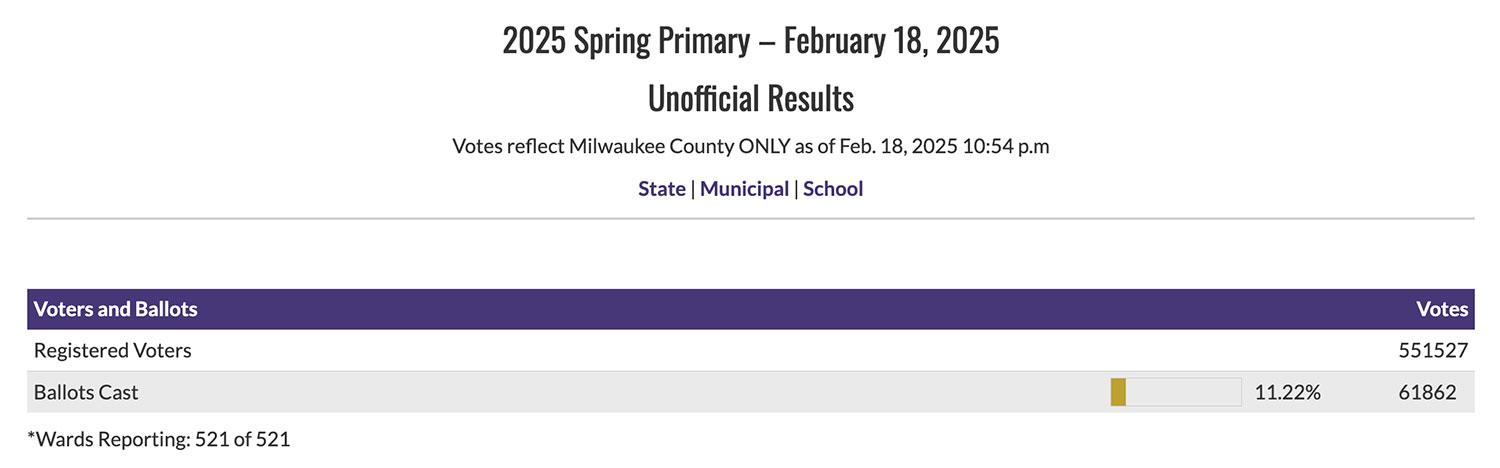The width and height of the screenshot is (1500, 468).
Task: Click the gold filled portion of turnout bar
Action: pyautogui.click(x=1118, y=392)
